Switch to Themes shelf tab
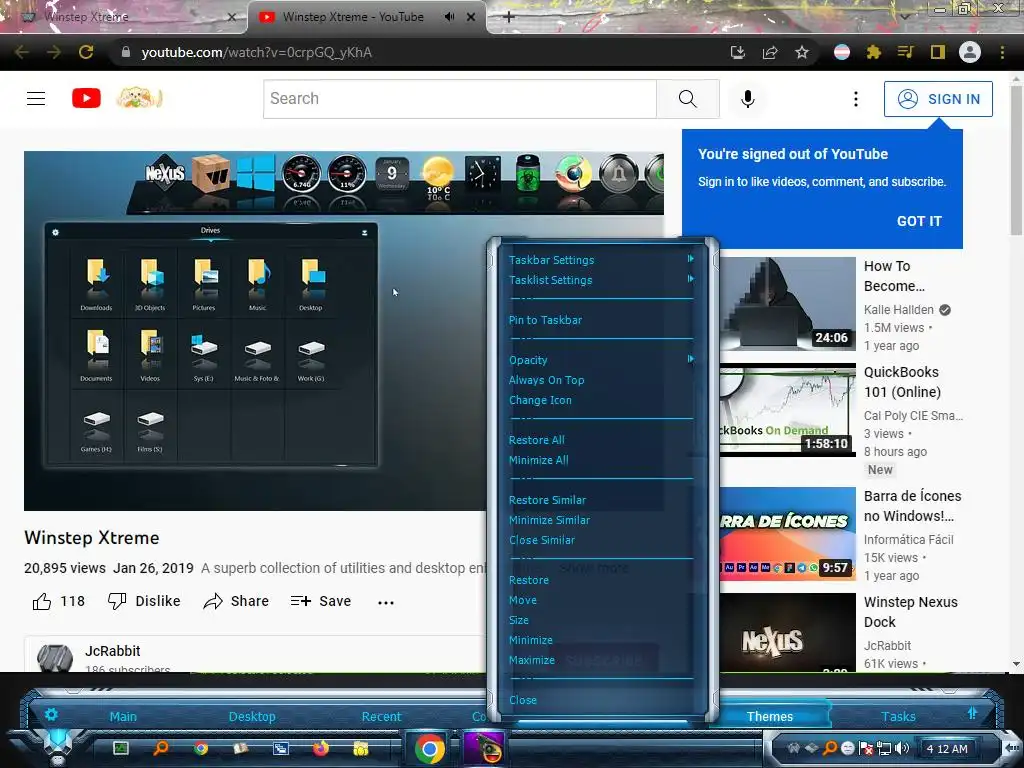 pyautogui.click(x=770, y=716)
